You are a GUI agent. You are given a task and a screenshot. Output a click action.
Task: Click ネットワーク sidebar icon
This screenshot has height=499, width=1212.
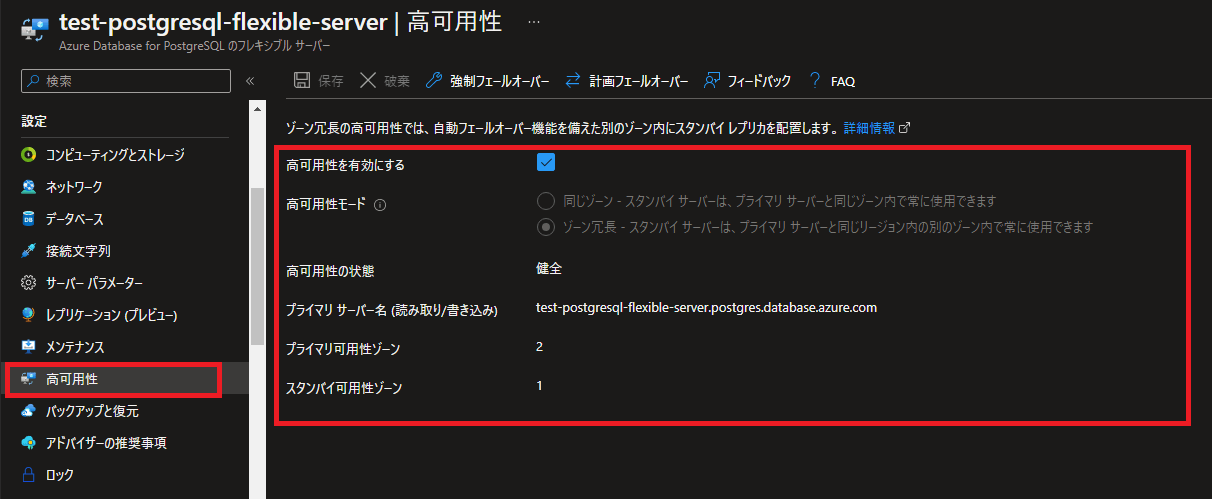[28, 187]
